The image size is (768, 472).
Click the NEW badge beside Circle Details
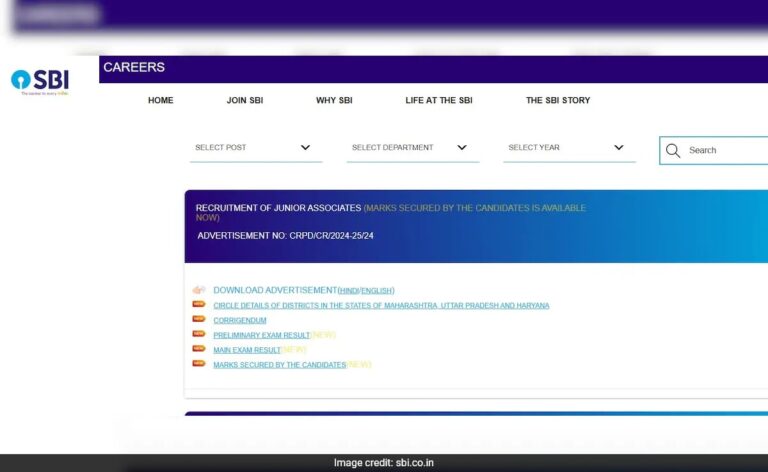click(x=198, y=305)
